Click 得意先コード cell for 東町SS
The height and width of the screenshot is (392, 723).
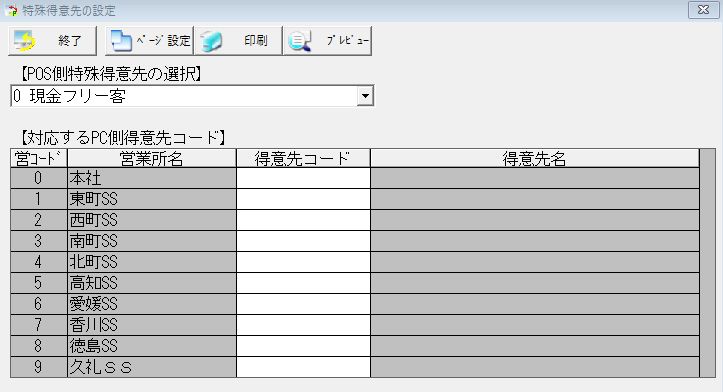click(303, 199)
